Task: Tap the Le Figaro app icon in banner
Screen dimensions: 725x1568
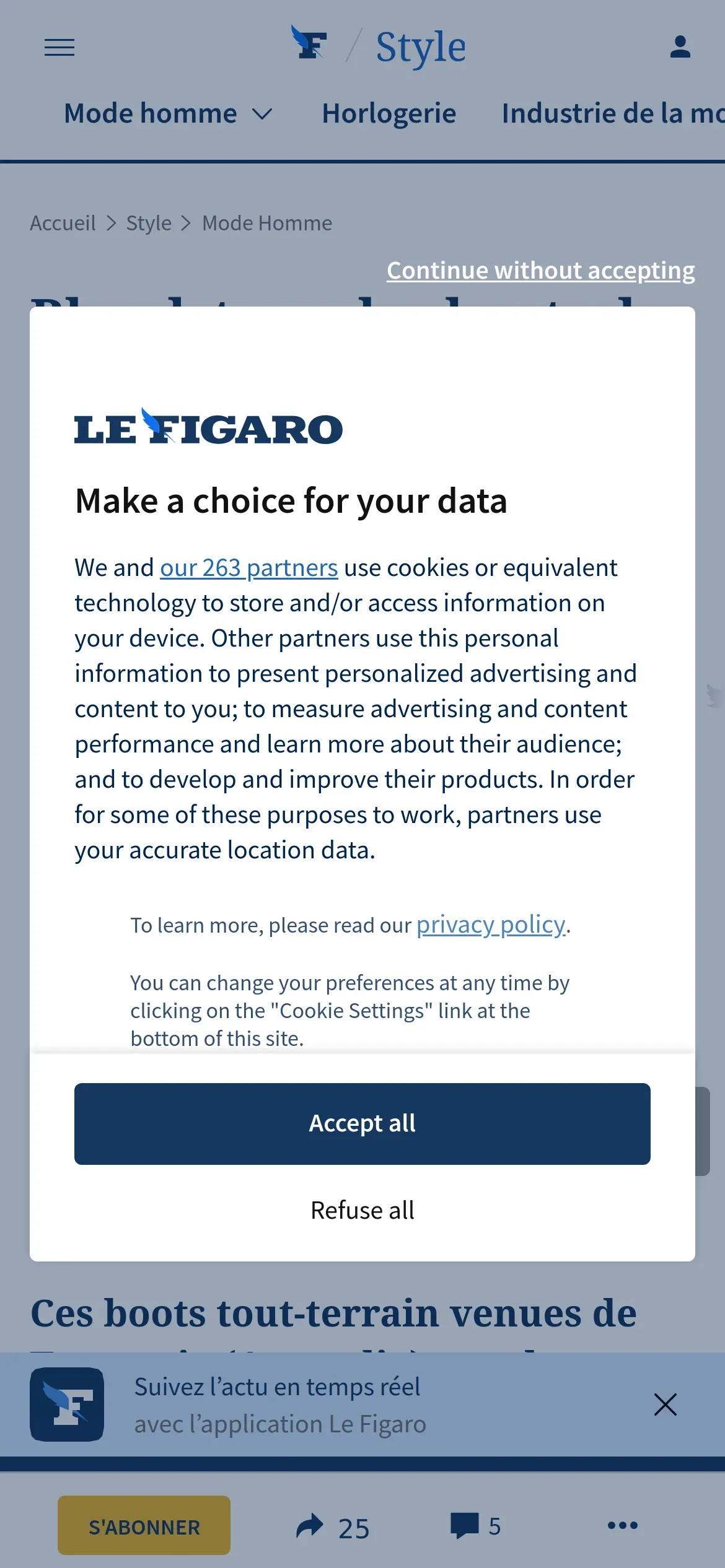Action: pyautogui.click(x=67, y=1405)
